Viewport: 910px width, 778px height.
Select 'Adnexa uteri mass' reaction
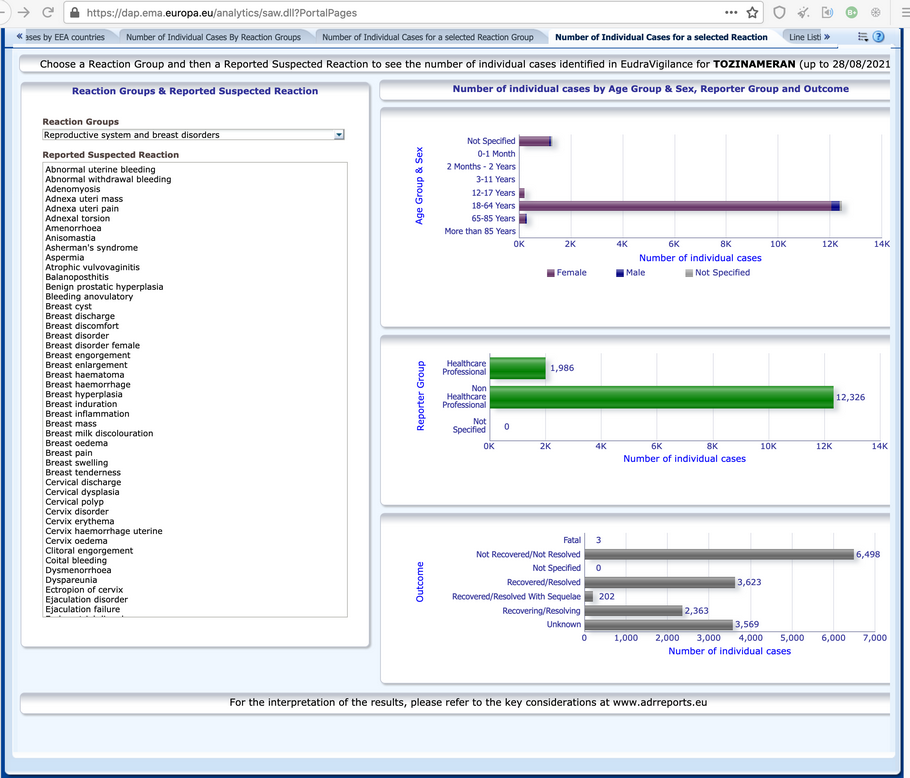pyautogui.click(x=84, y=199)
